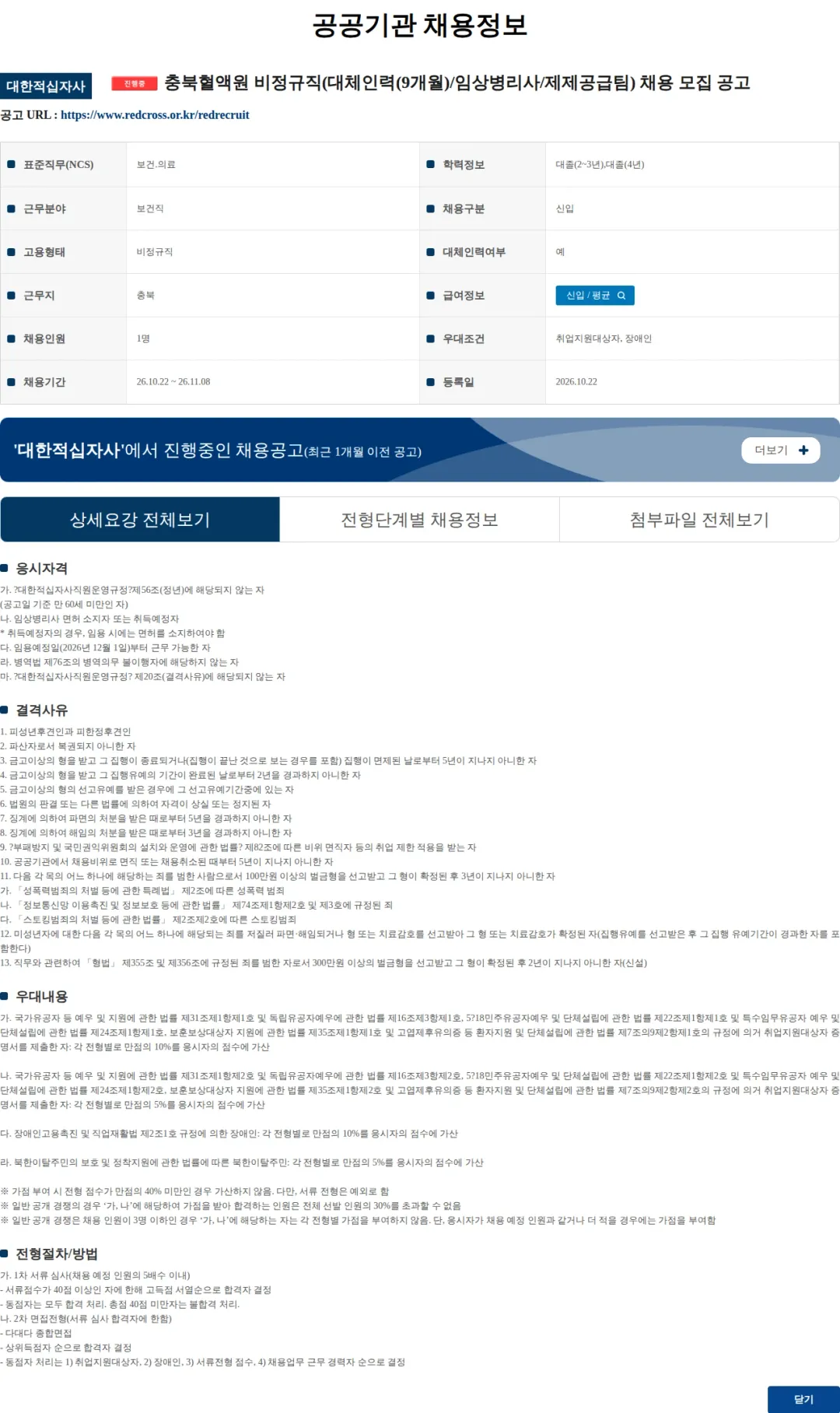Click the line 상위득점자 순으로 합격자 결정
This screenshot has height=1413, width=840.
pyautogui.click(x=66, y=1348)
